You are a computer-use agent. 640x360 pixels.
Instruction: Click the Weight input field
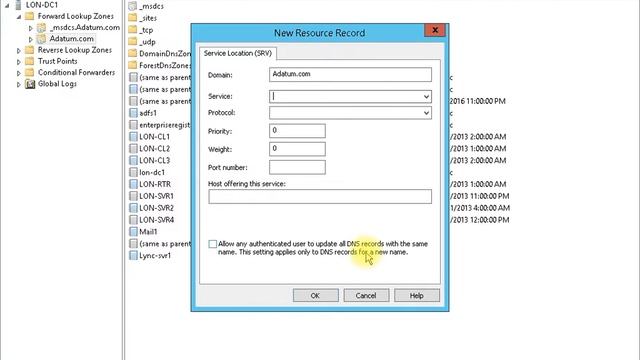click(297, 149)
